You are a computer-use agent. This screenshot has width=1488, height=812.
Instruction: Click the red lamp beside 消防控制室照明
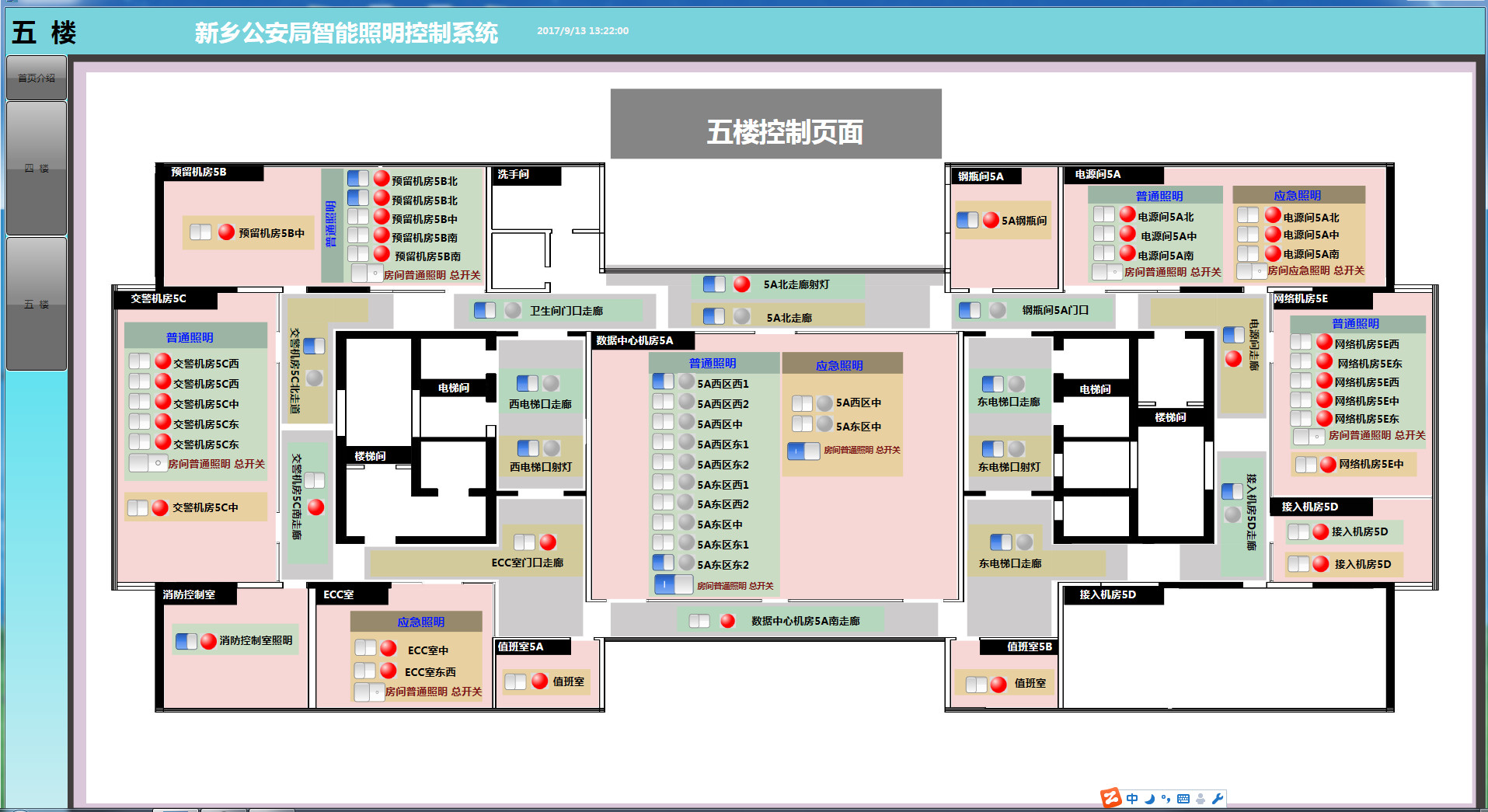pyautogui.click(x=208, y=641)
